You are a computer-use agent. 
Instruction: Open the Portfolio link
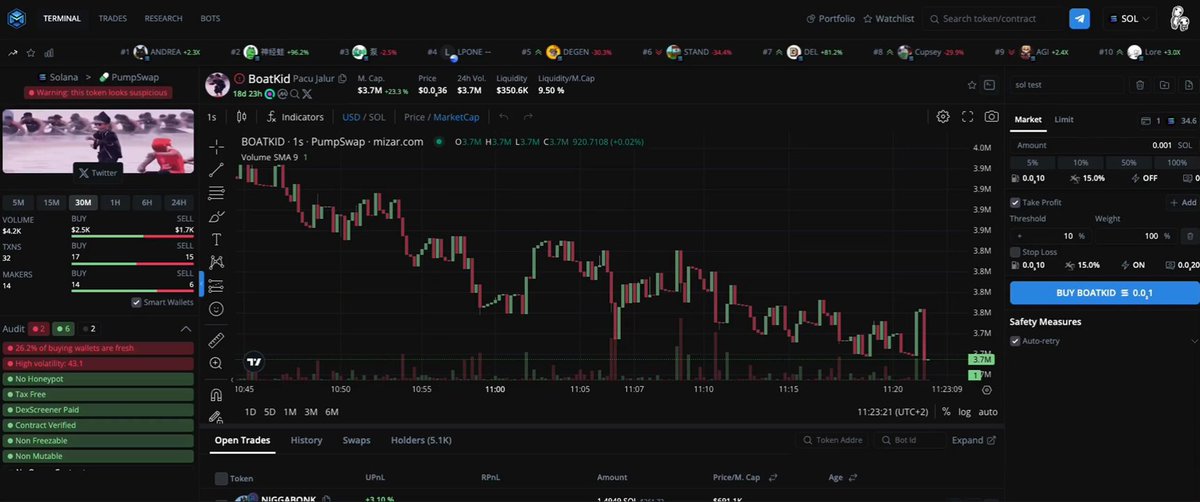click(x=831, y=18)
